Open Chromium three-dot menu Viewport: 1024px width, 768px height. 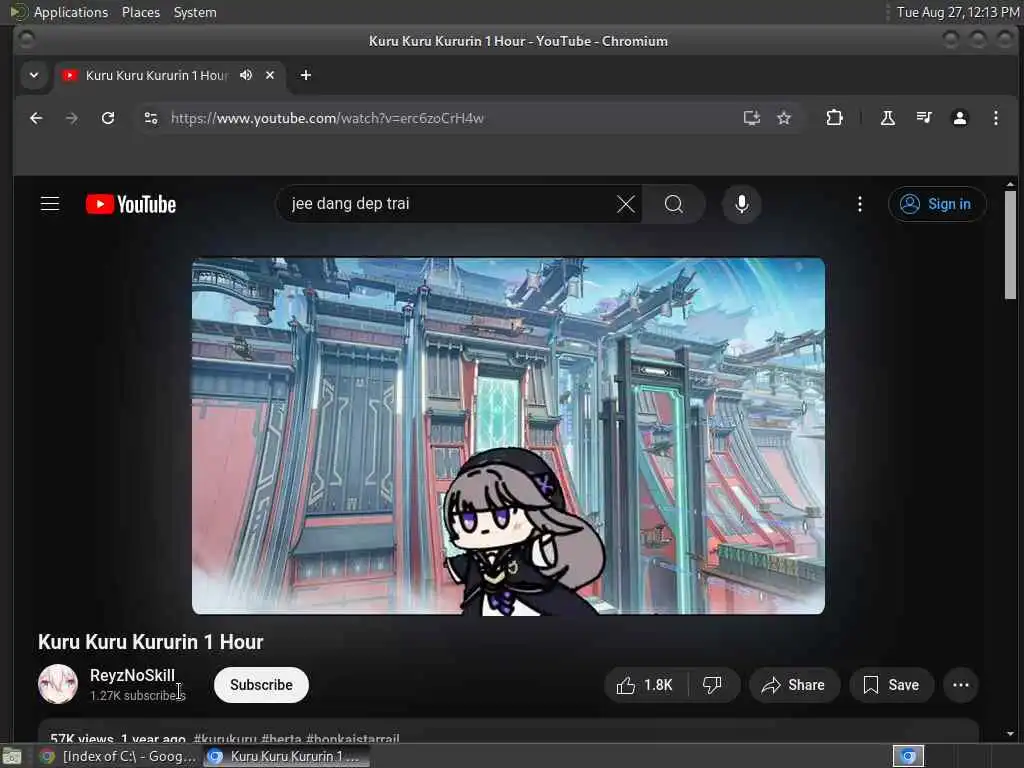pyautogui.click(x=995, y=118)
